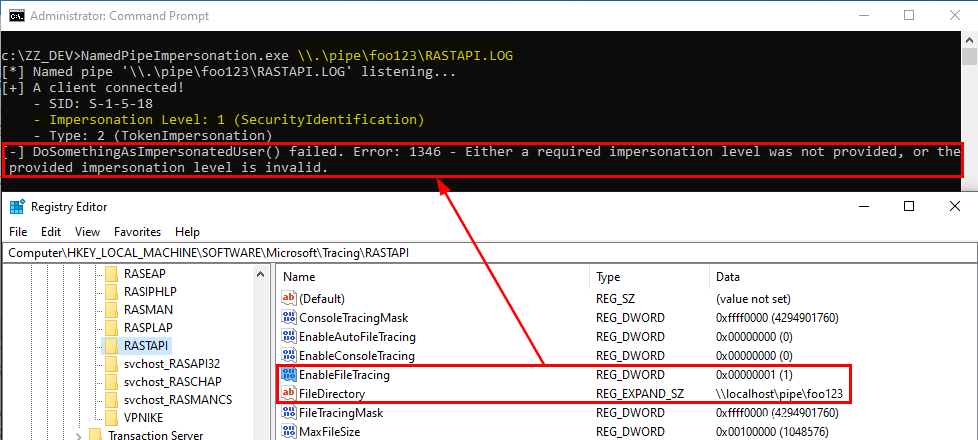Screen dimensions: 978x440
Task: Click the Registry Editor title bar icon
Action: pyautogui.click(x=17, y=207)
